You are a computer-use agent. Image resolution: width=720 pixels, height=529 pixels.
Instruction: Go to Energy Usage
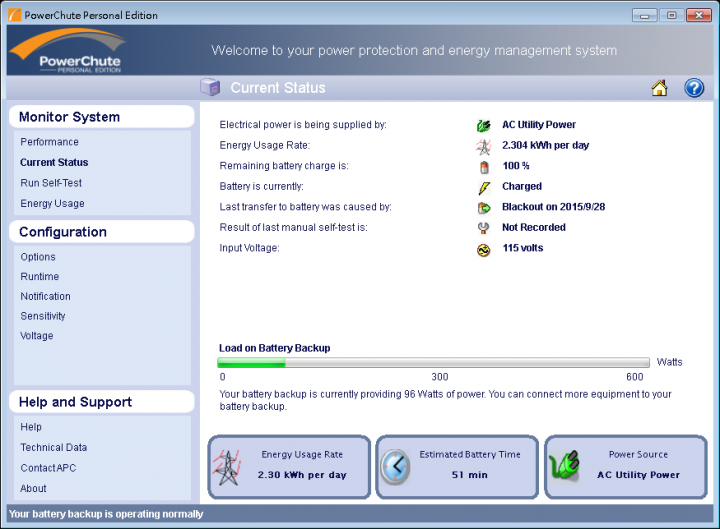click(52, 203)
